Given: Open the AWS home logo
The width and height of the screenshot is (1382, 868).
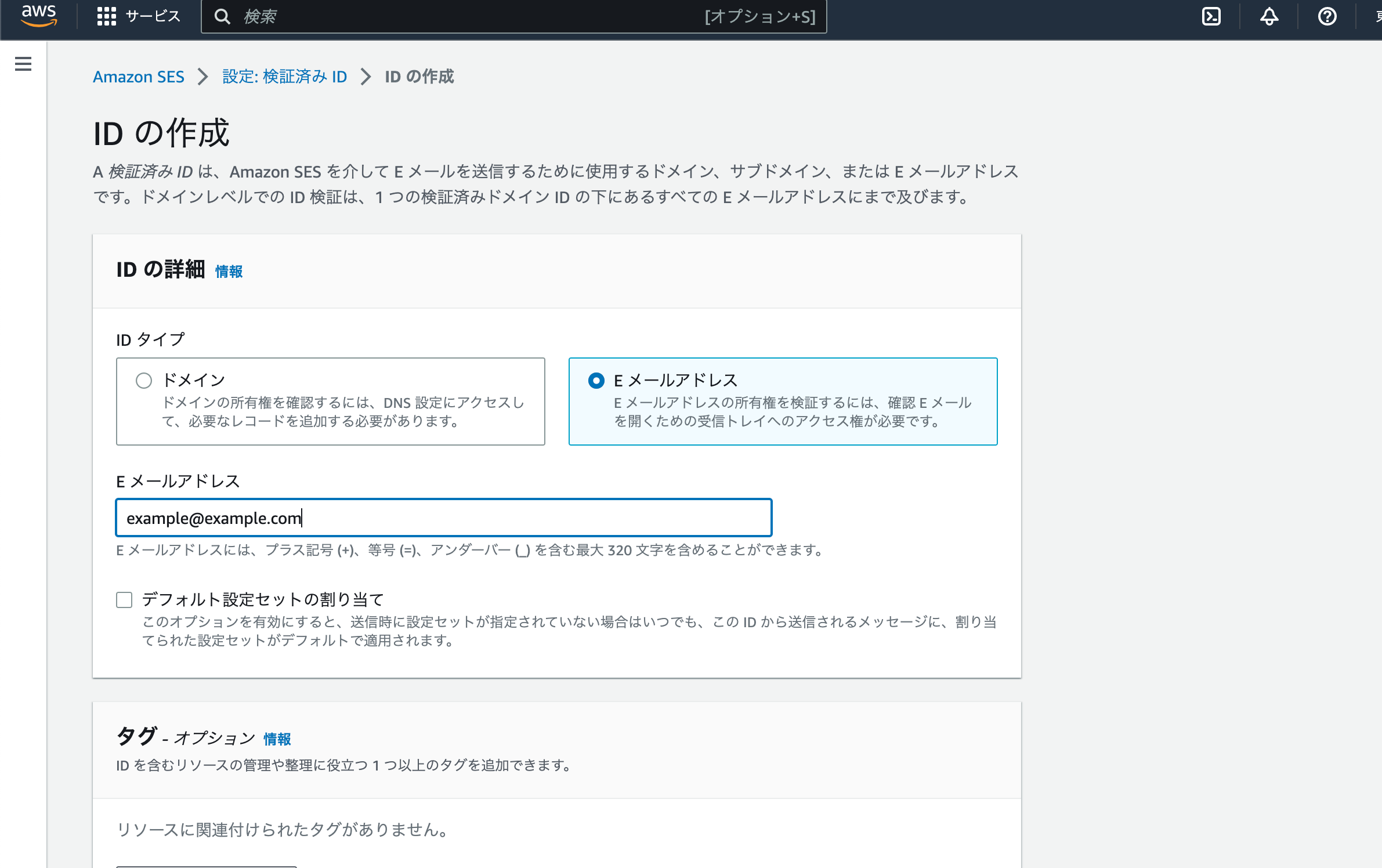Looking at the screenshot, I should [39, 16].
